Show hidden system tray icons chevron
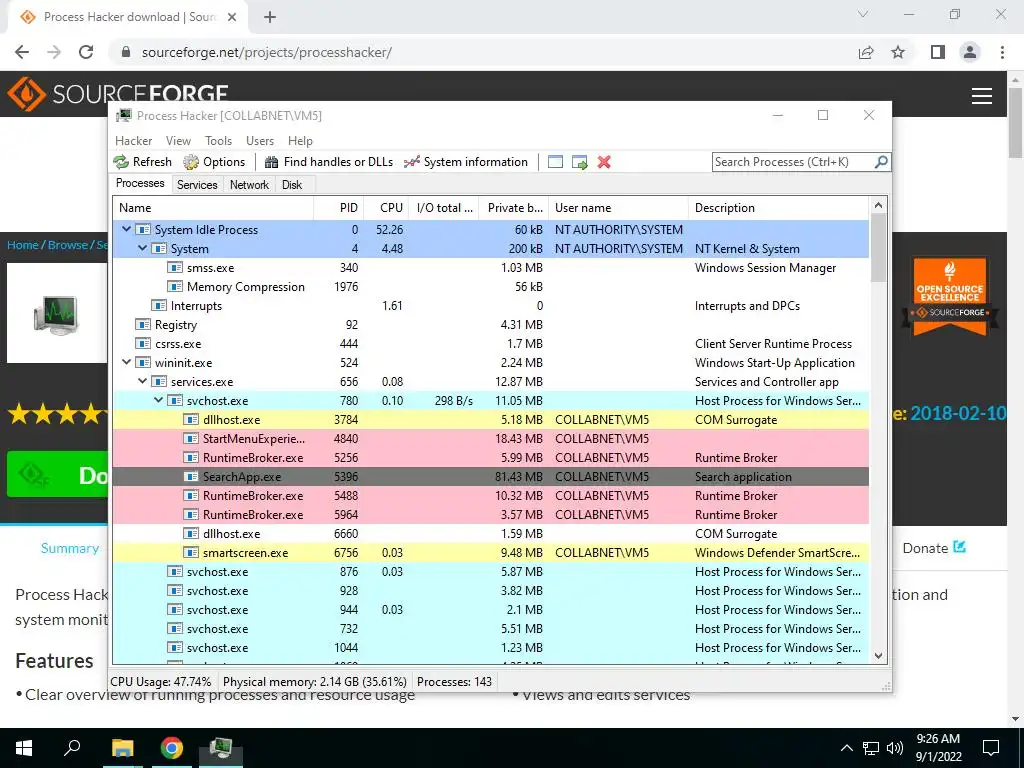1024x768 pixels. pyautogui.click(x=846, y=748)
